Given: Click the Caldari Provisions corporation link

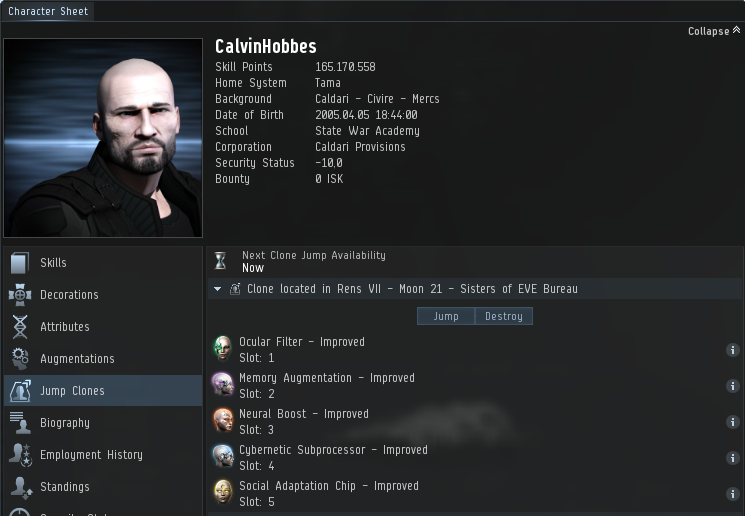Looking at the screenshot, I should click(360, 147).
